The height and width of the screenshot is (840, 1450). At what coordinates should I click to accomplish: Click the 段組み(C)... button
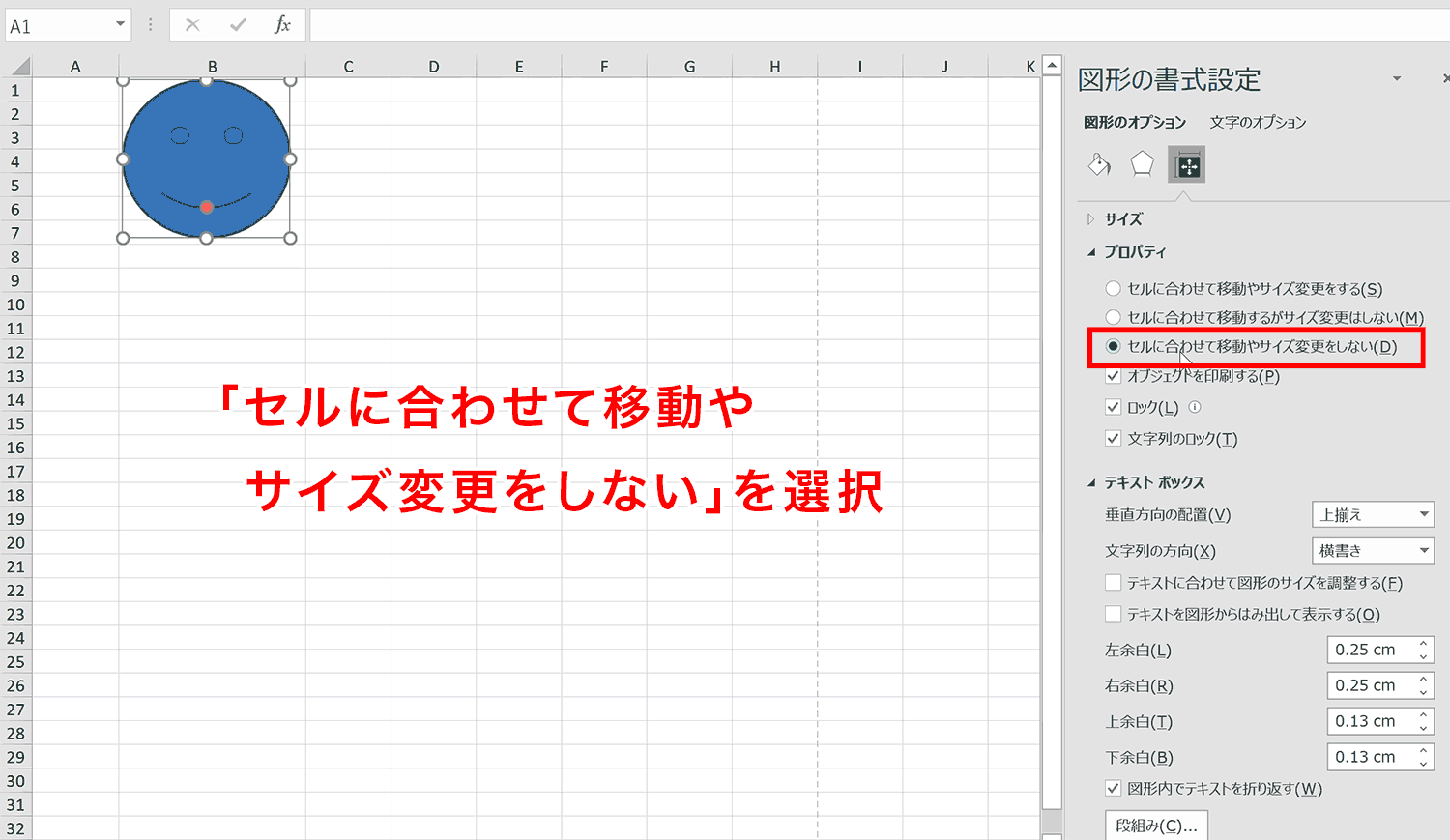click(x=1156, y=826)
